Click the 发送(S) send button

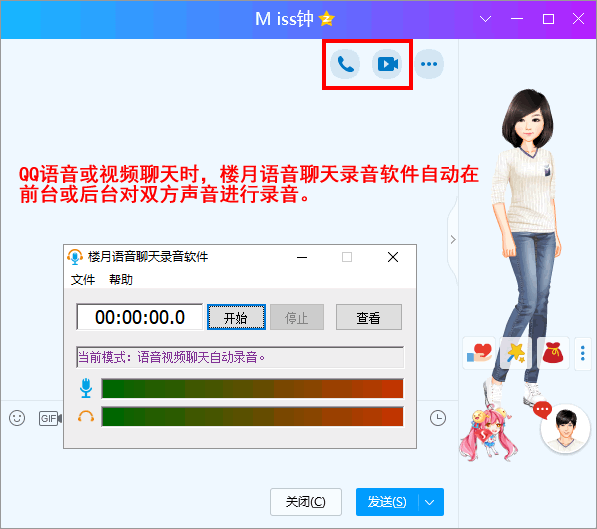[x=387, y=502]
